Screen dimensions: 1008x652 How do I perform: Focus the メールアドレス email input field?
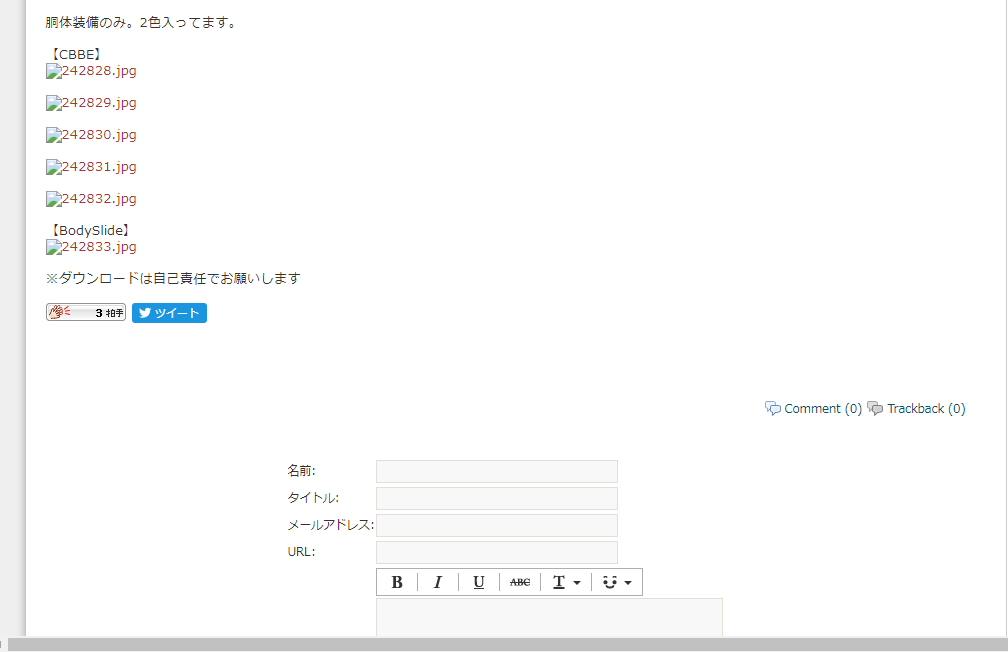[497, 525]
